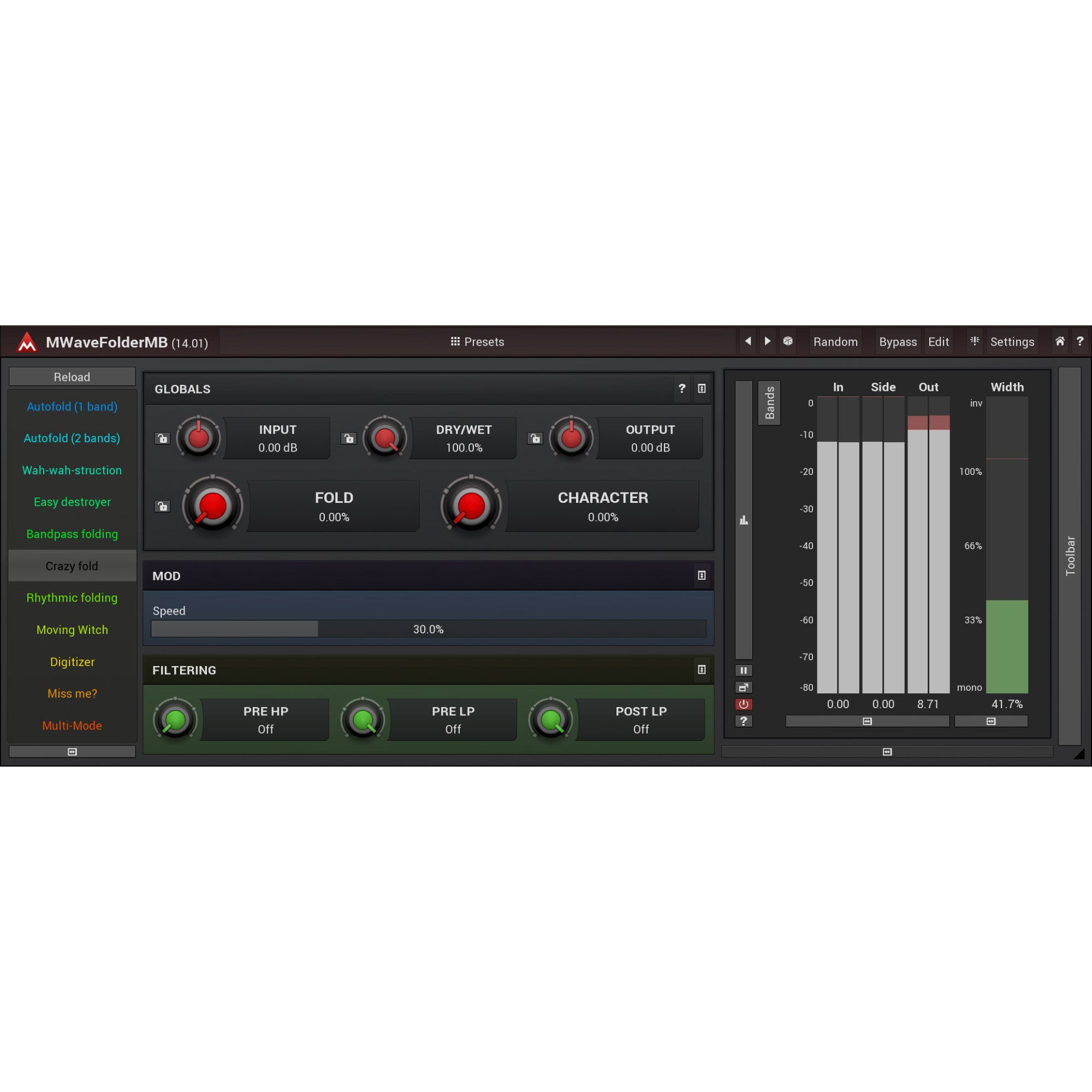Screen dimensions: 1092x1092
Task: Click the Pre HP Off value
Action: tap(266, 729)
